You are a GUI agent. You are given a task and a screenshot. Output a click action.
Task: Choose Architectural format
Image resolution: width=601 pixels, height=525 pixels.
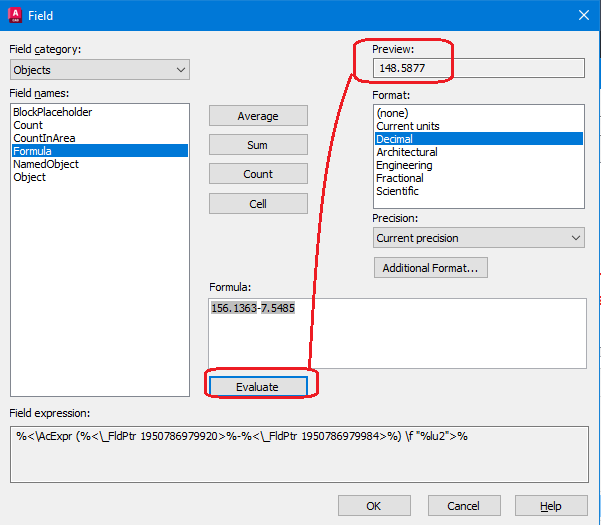479,152
